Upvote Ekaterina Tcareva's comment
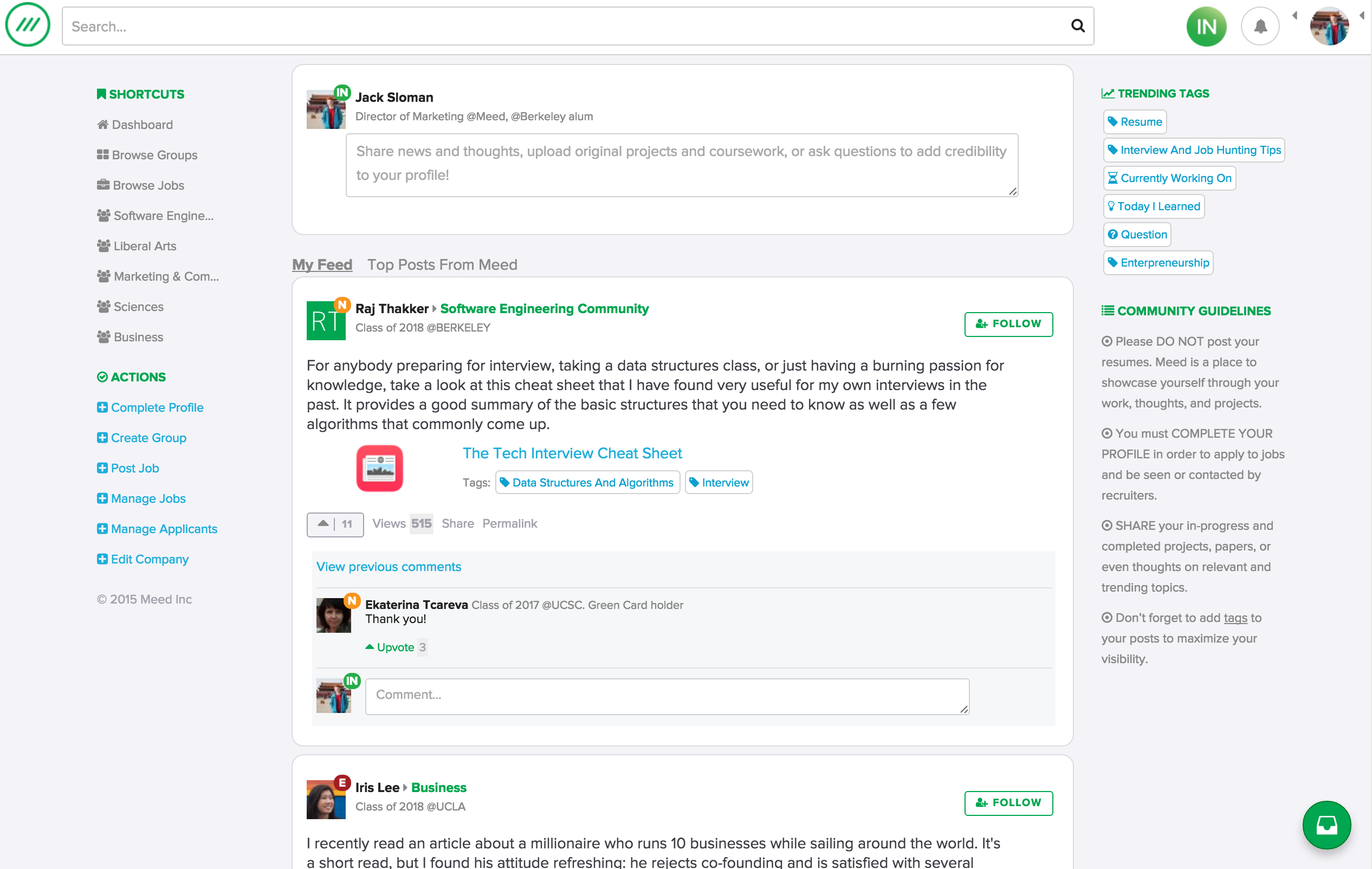 click(x=396, y=647)
